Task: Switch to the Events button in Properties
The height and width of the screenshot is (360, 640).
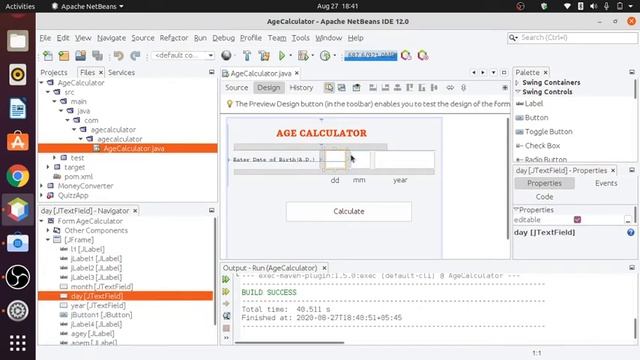Action: point(606,183)
